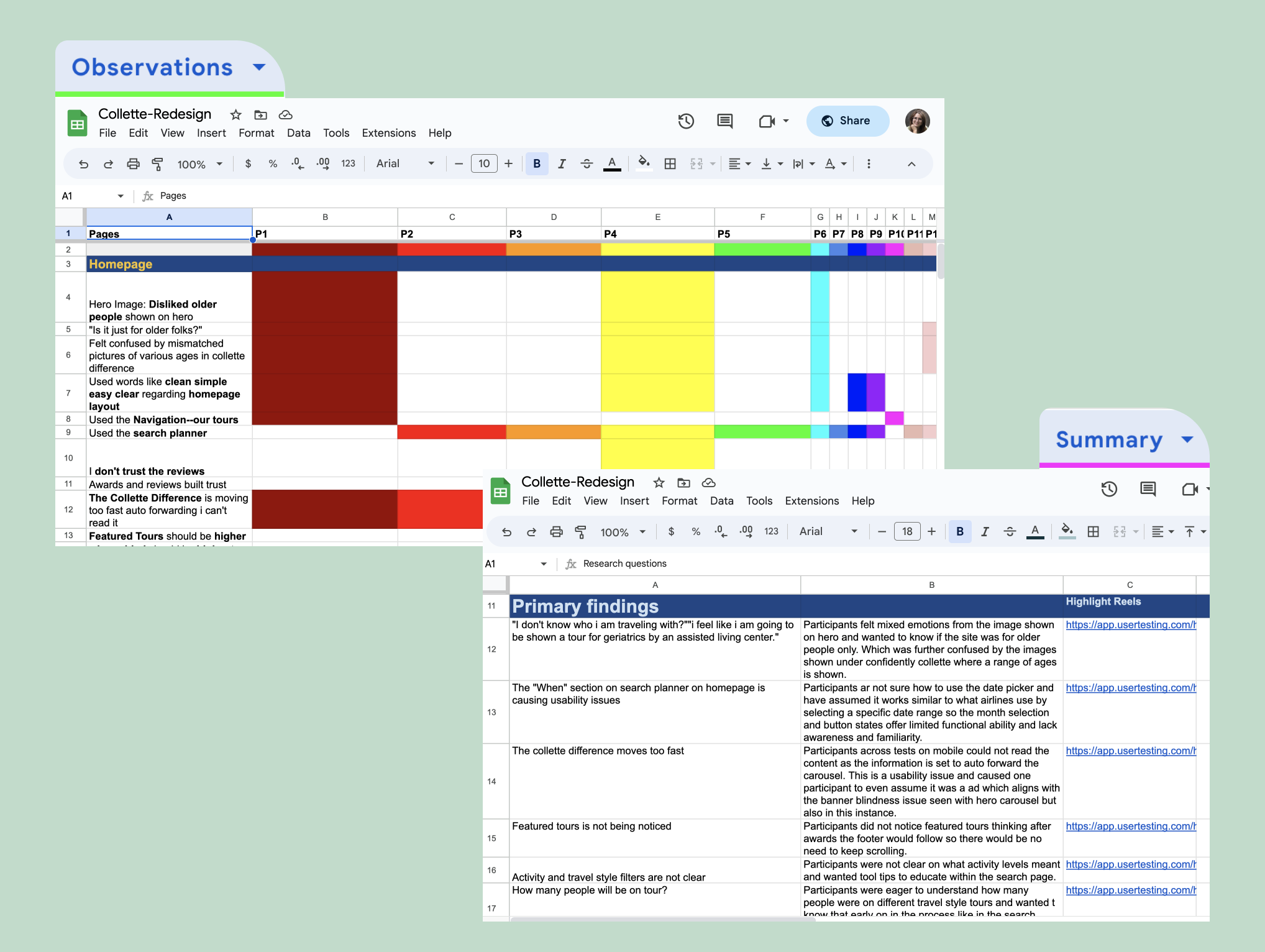Image resolution: width=1265 pixels, height=952 pixels.
Task: Format as currency in Observations sheet
Action: 249,163
